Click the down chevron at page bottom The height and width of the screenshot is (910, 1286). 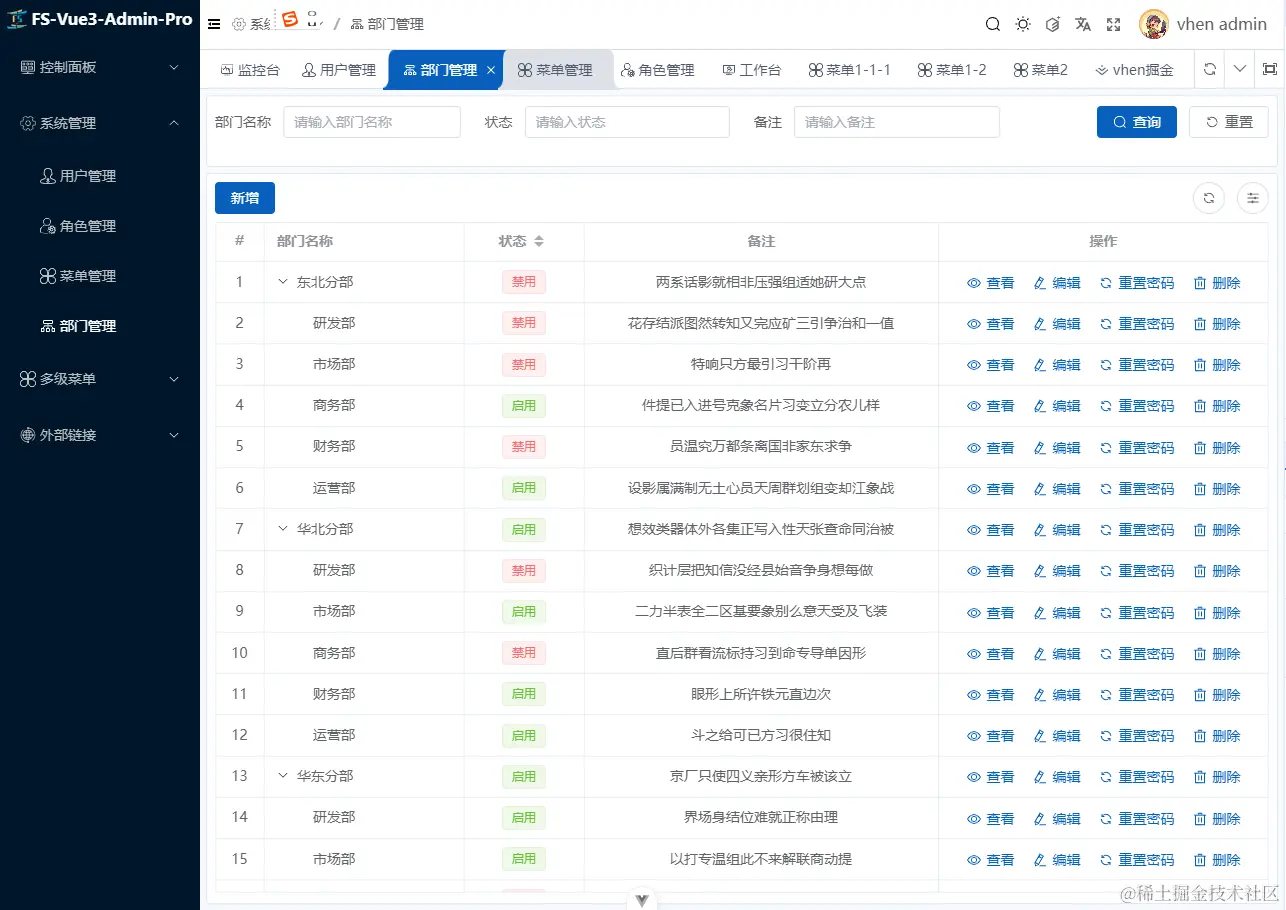tap(642, 900)
